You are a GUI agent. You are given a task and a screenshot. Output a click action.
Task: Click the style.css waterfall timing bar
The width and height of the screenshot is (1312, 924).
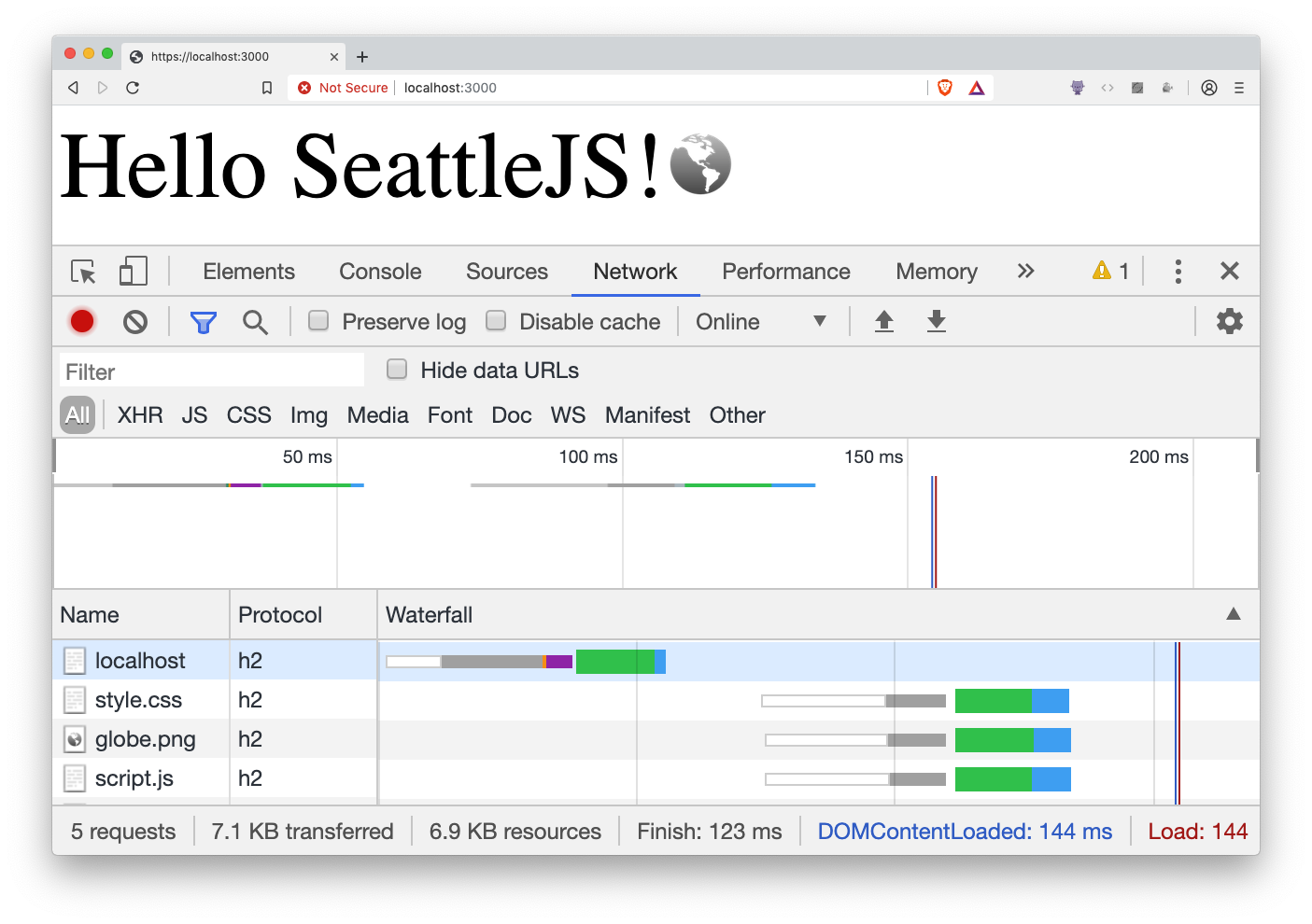[x=915, y=701]
